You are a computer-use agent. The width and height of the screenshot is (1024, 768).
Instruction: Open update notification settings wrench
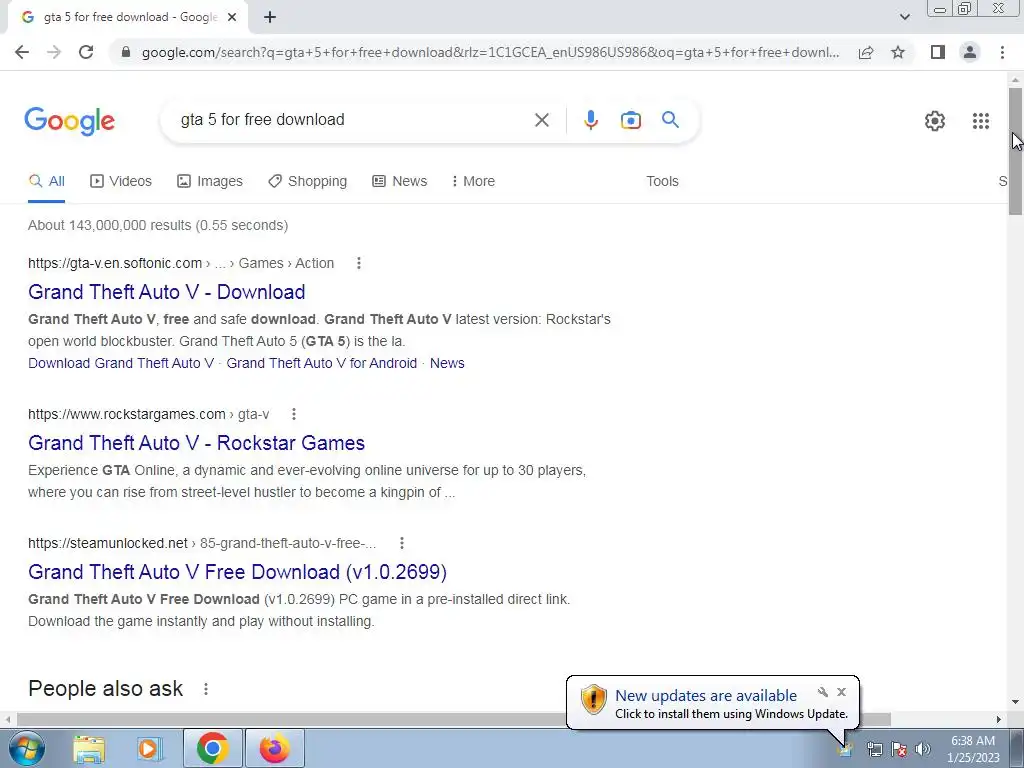coord(822,692)
